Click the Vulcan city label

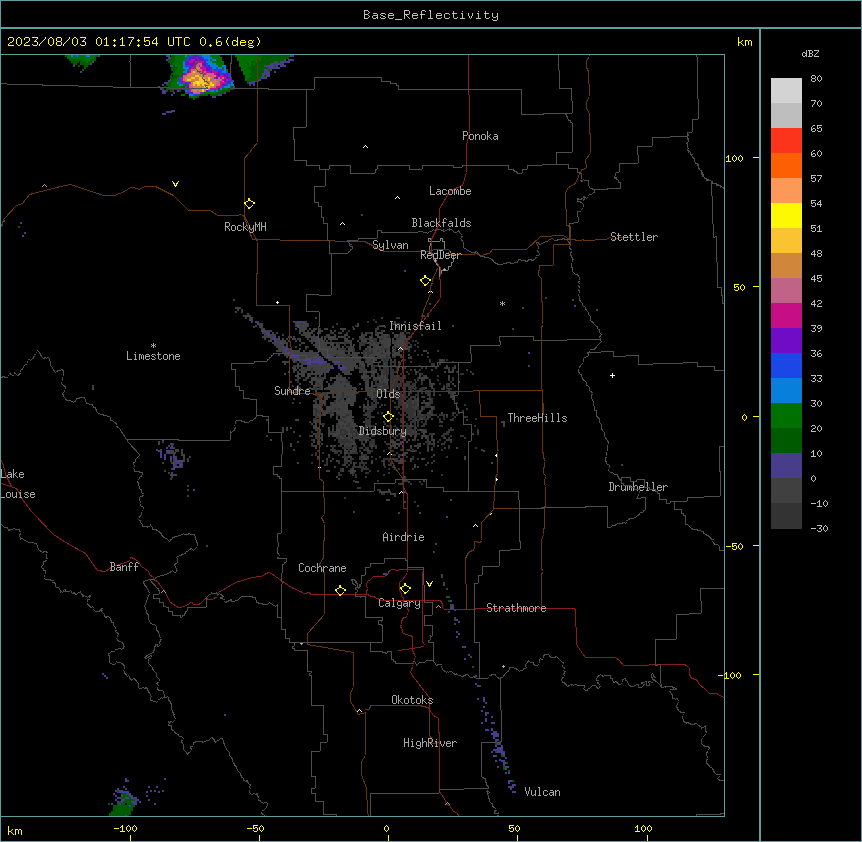point(542,792)
